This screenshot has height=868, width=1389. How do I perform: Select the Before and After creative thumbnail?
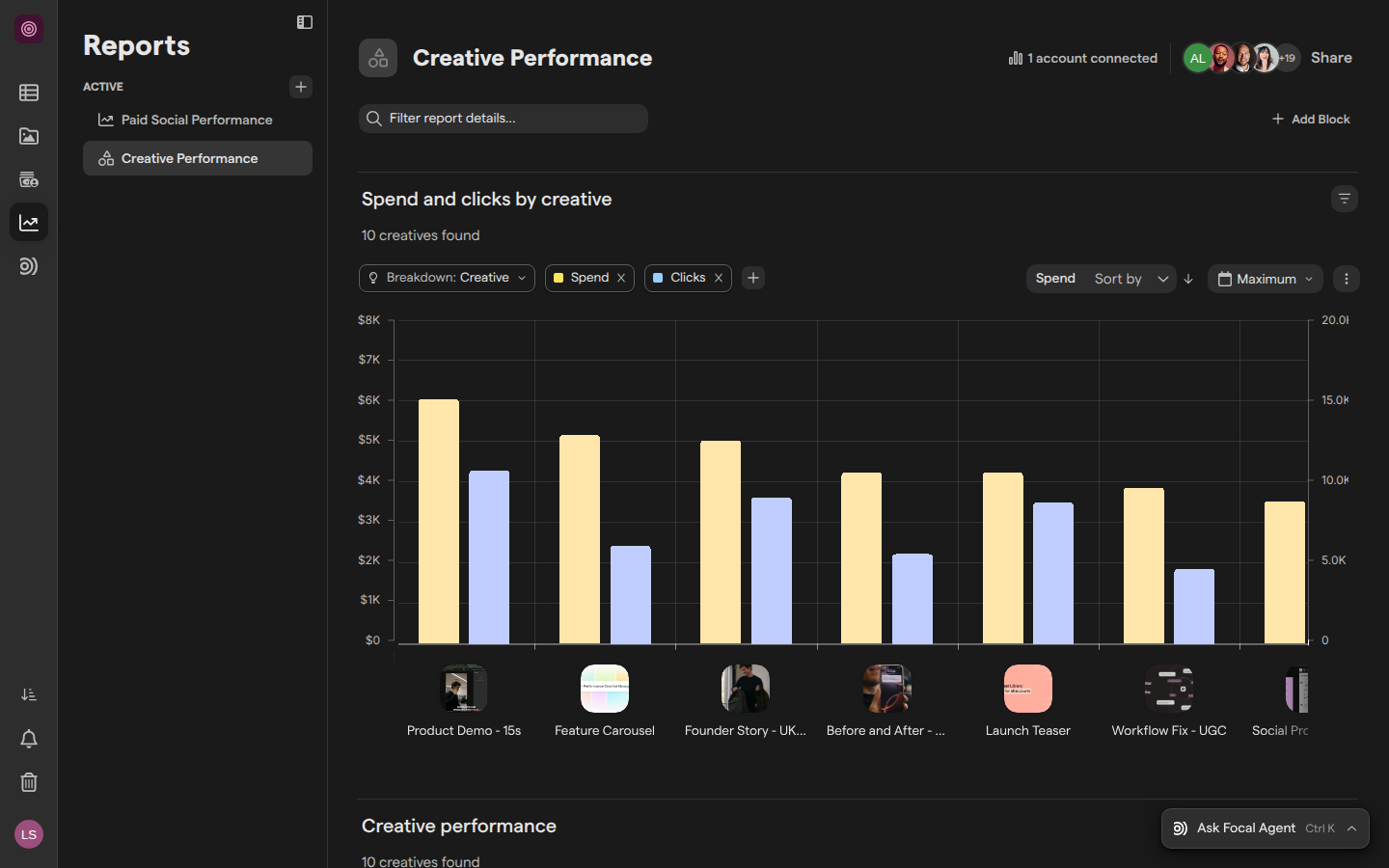coord(887,689)
